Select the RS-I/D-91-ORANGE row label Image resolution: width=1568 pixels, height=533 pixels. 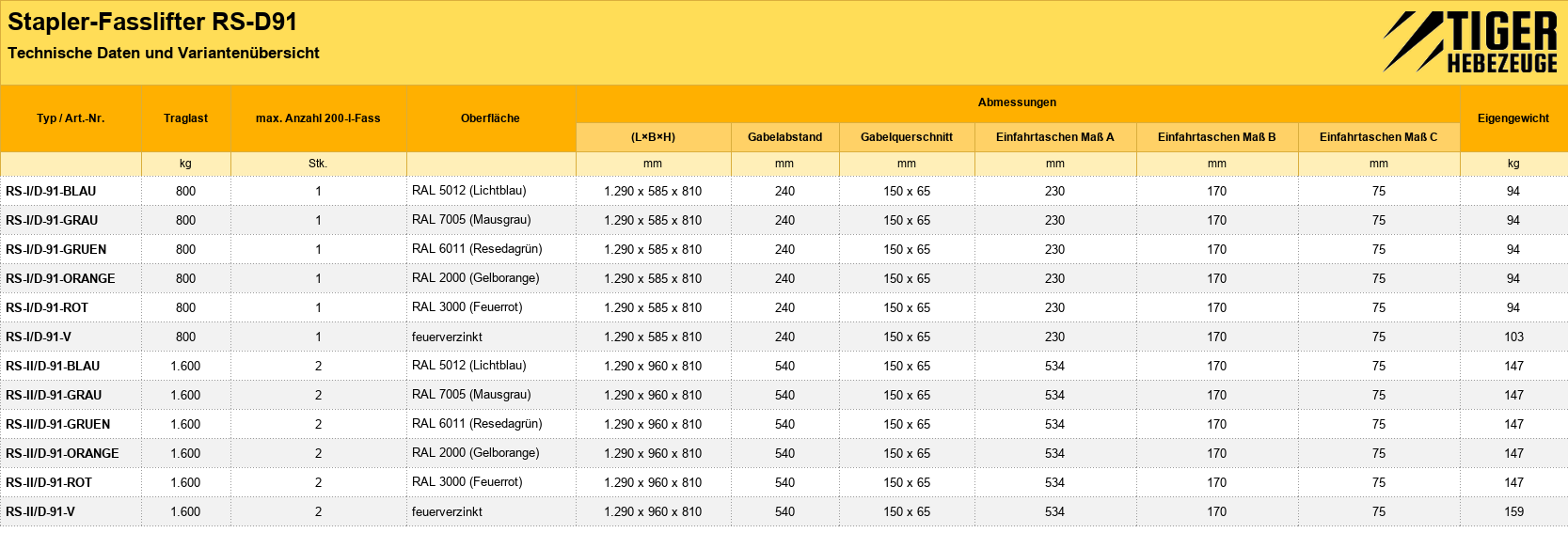tap(60, 278)
